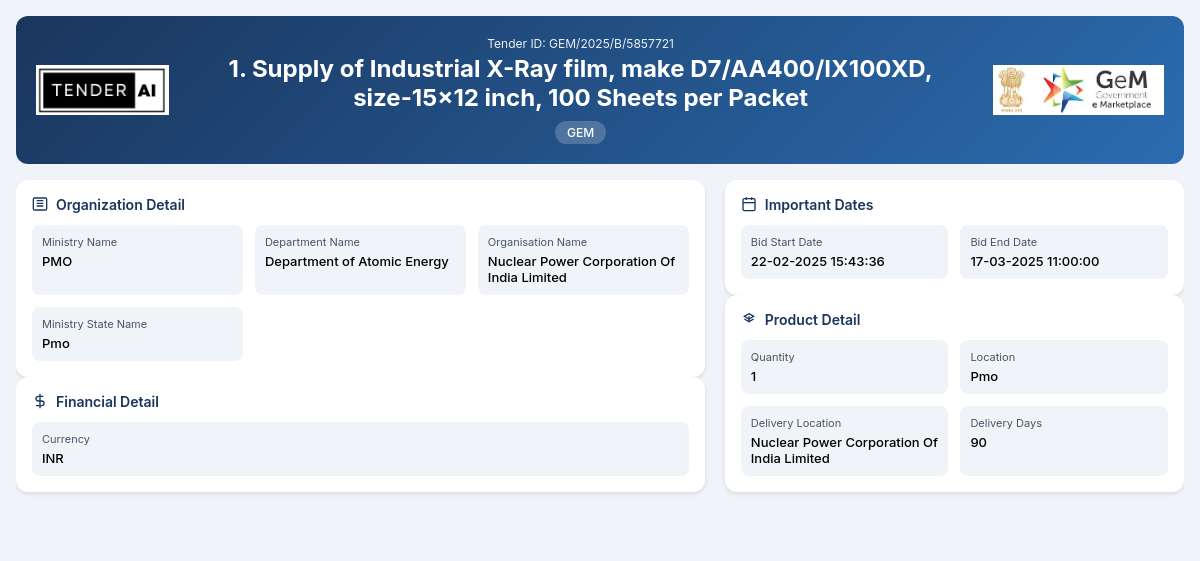Click Bid Start Date 22-02-2025 15:43:36
Image resolution: width=1200 pixels, height=561 pixels.
tap(818, 262)
